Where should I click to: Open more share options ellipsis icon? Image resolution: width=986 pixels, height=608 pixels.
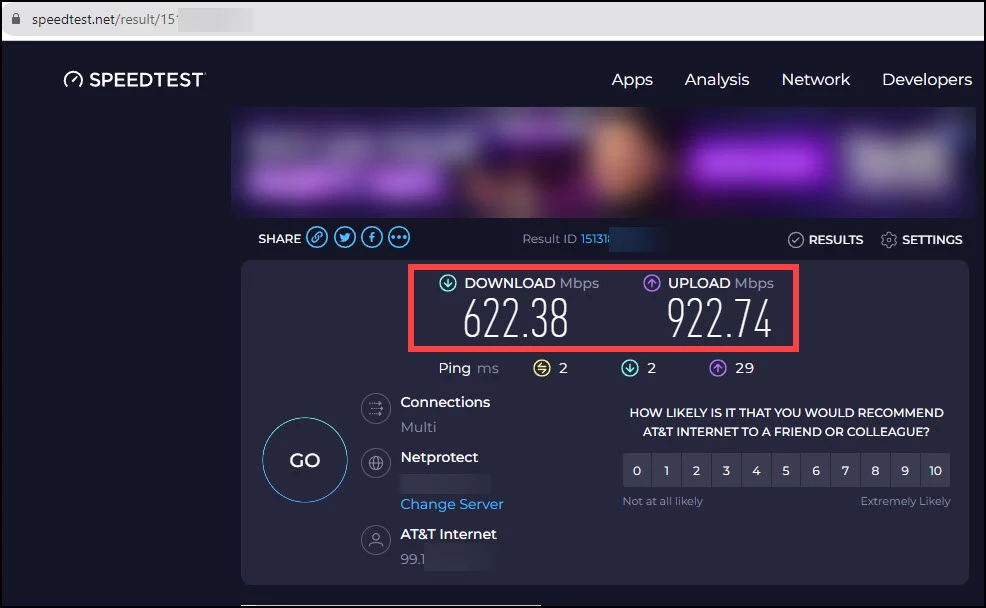tap(399, 238)
